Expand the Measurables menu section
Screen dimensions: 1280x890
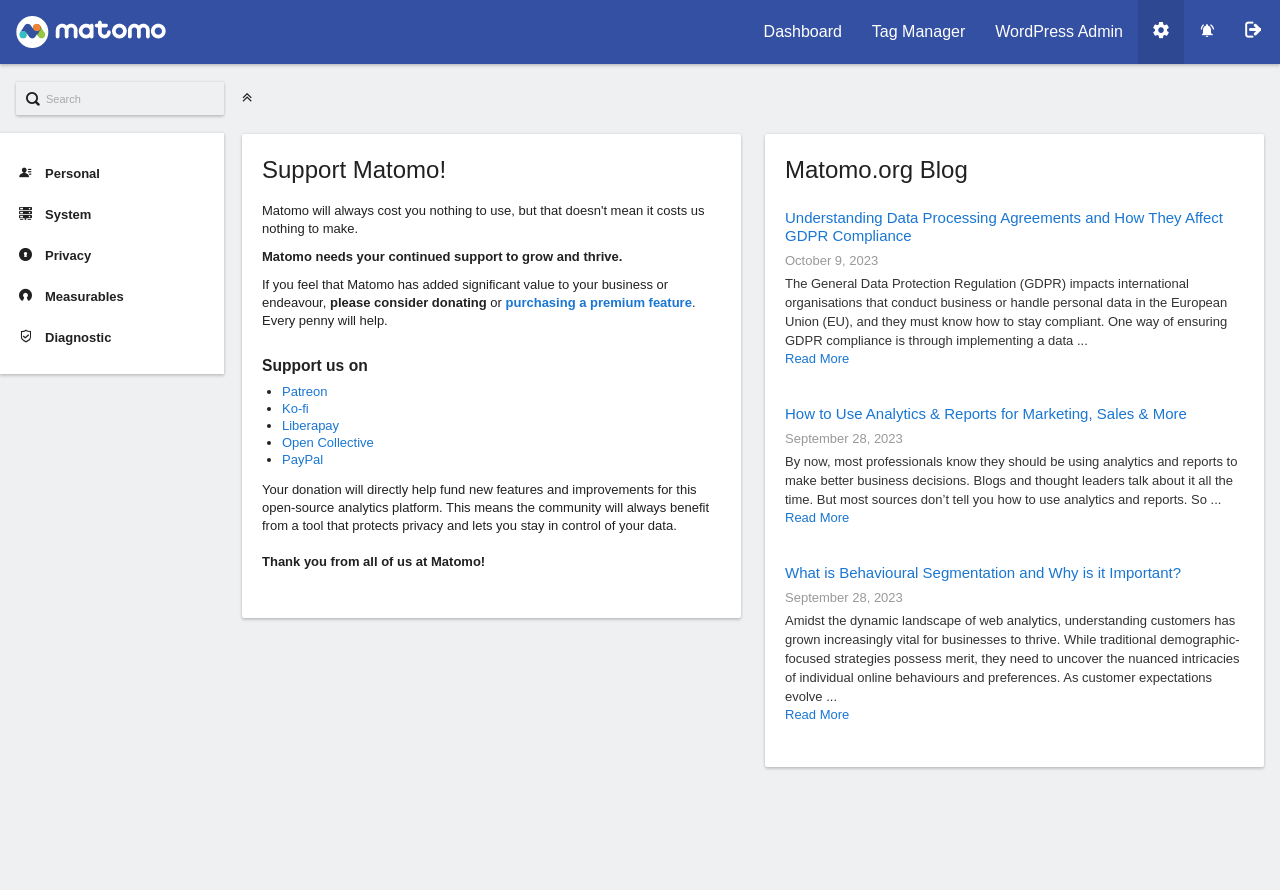coord(84,296)
